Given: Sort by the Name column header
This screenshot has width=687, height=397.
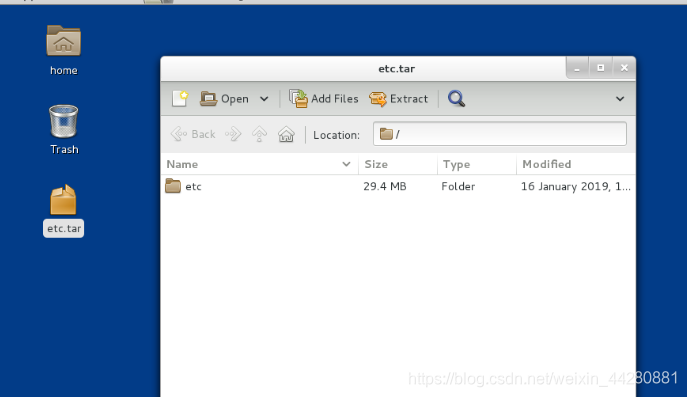Looking at the screenshot, I should click(259, 164).
